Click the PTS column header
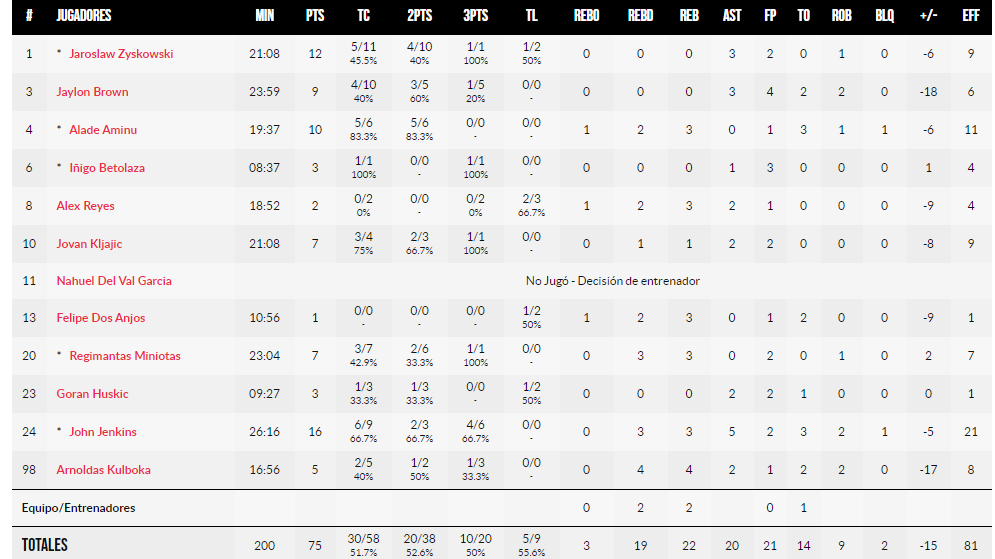Viewport: 995px width, 559px height. [315, 16]
